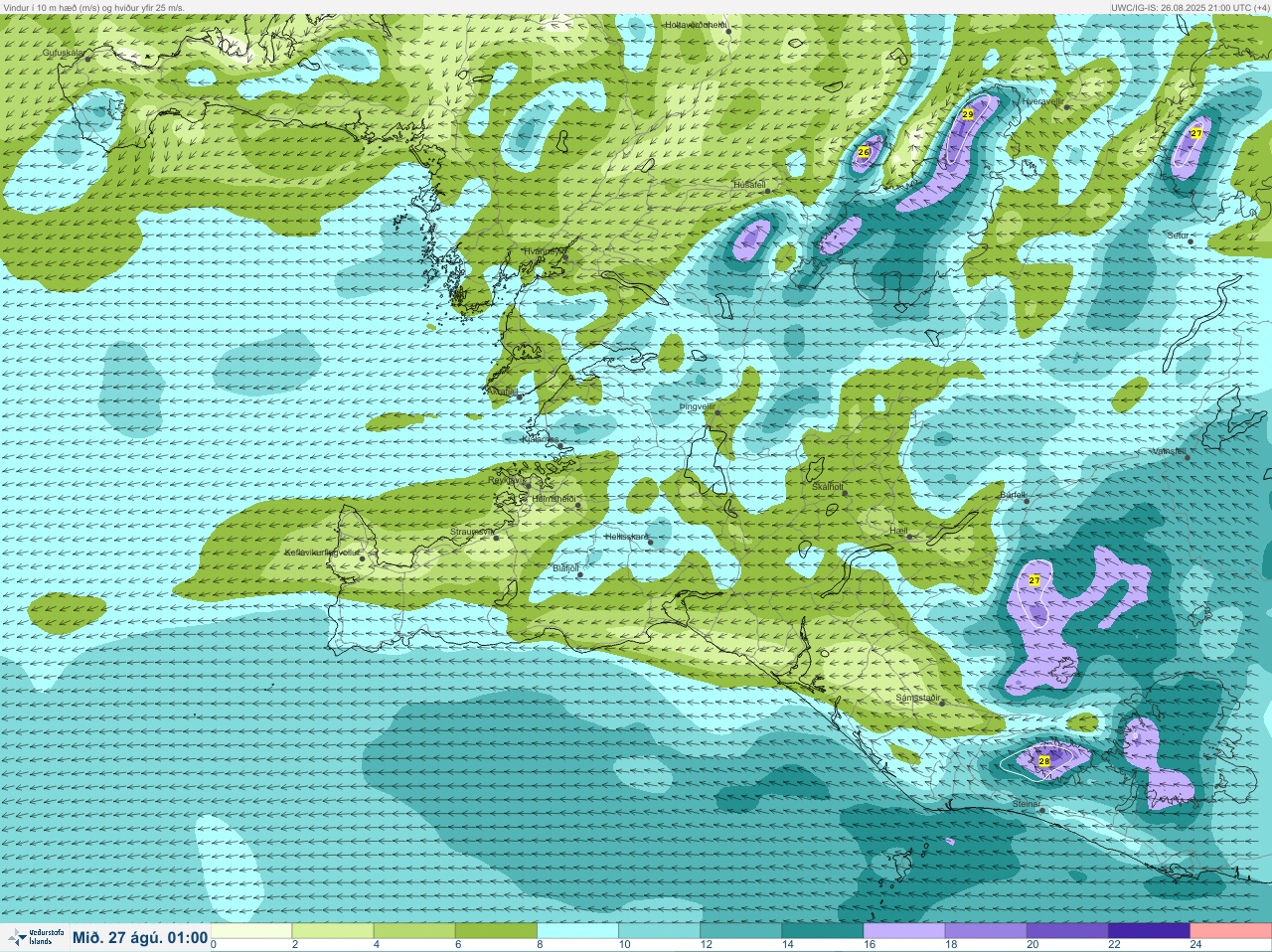Select the 14–16 m/s legend swatch
The height and width of the screenshot is (952, 1272).
pos(822,931)
